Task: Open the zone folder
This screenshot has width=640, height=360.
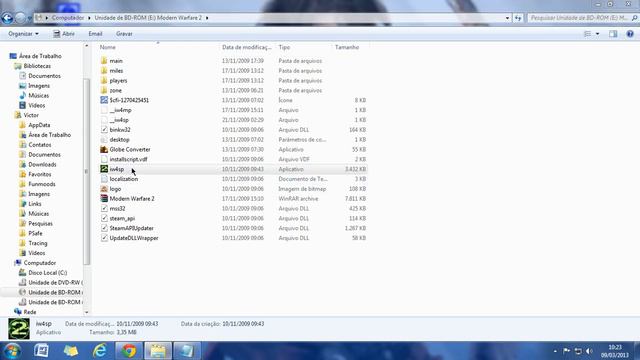Action: click(116, 90)
